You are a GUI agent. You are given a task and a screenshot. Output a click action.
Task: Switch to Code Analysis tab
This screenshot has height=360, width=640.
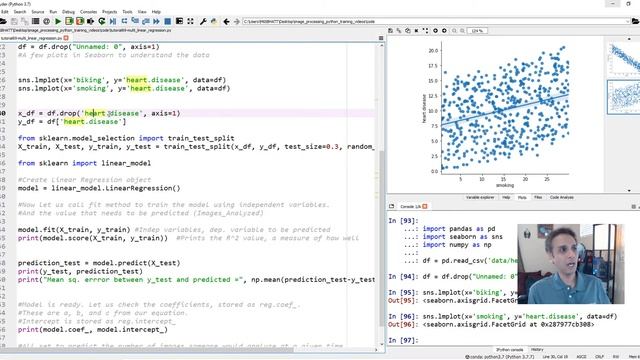(562, 197)
